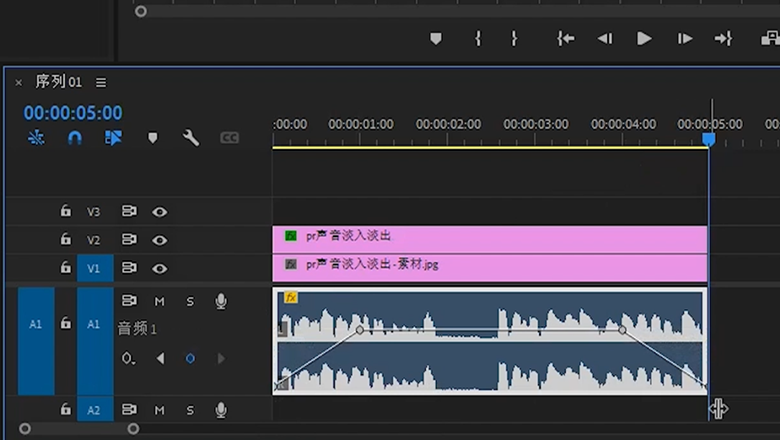Click the fx badge on audio clip
This screenshot has height=440, width=780.
pos(291,297)
